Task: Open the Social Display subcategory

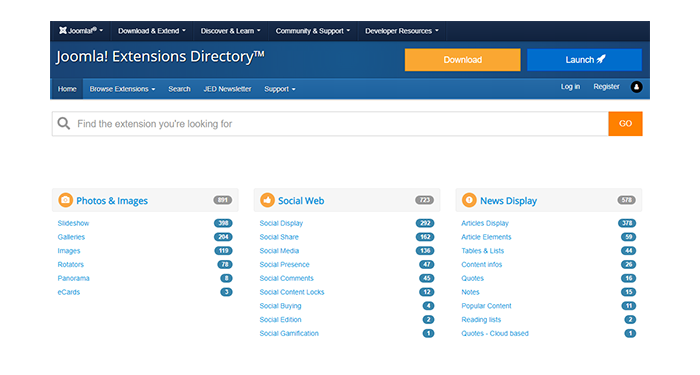Action: [x=281, y=223]
